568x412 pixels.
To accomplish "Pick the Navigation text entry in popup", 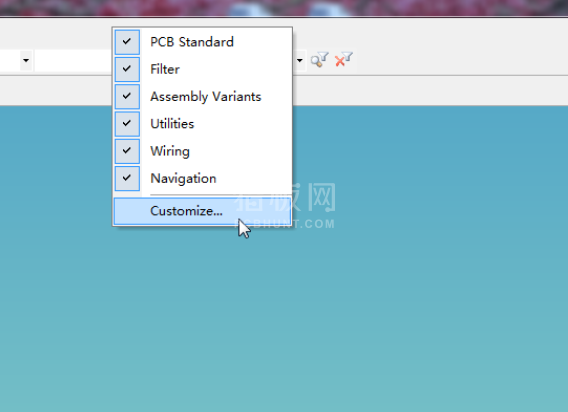I will (183, 179).
